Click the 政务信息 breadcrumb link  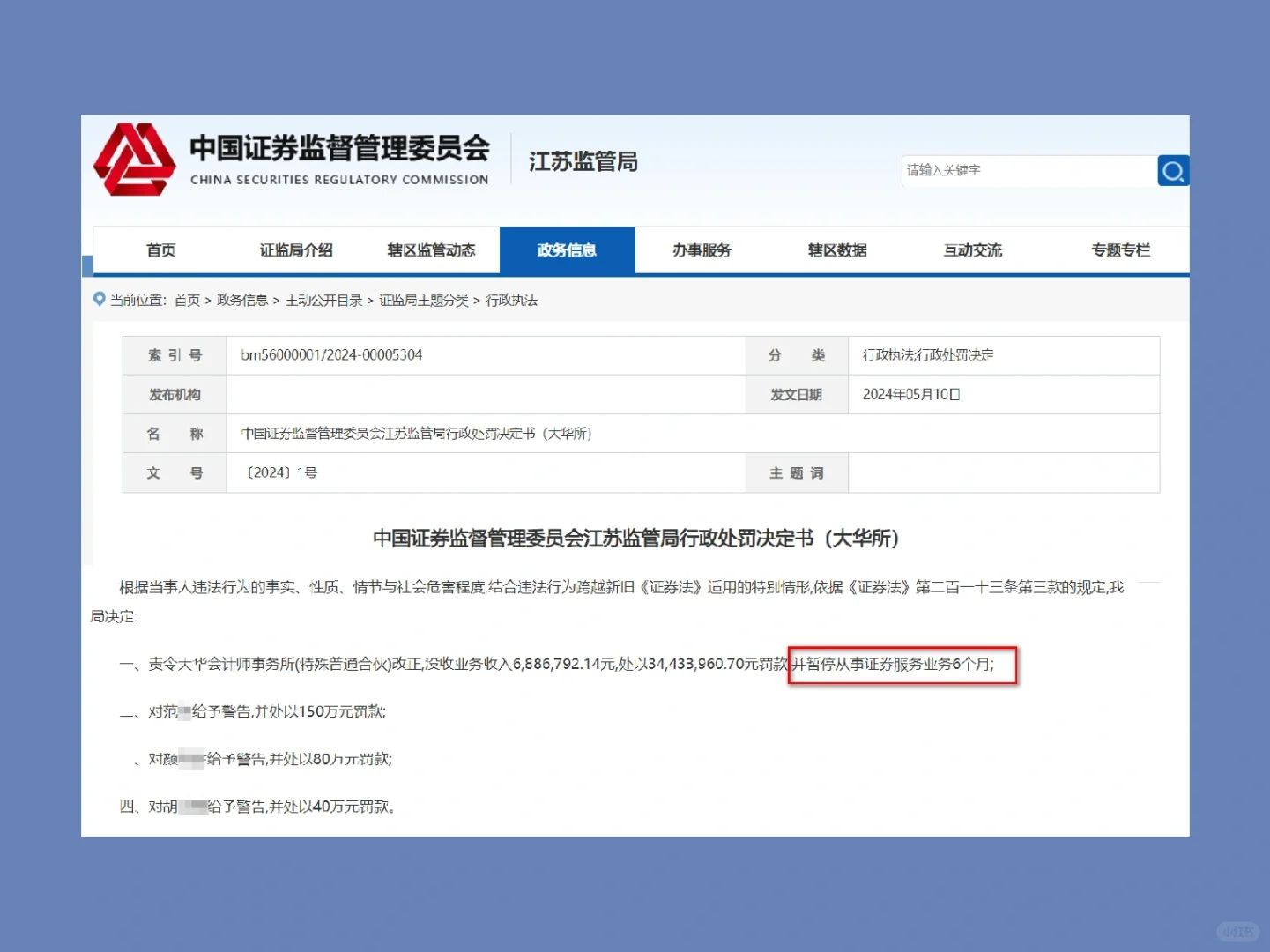[x=242, y=301]
